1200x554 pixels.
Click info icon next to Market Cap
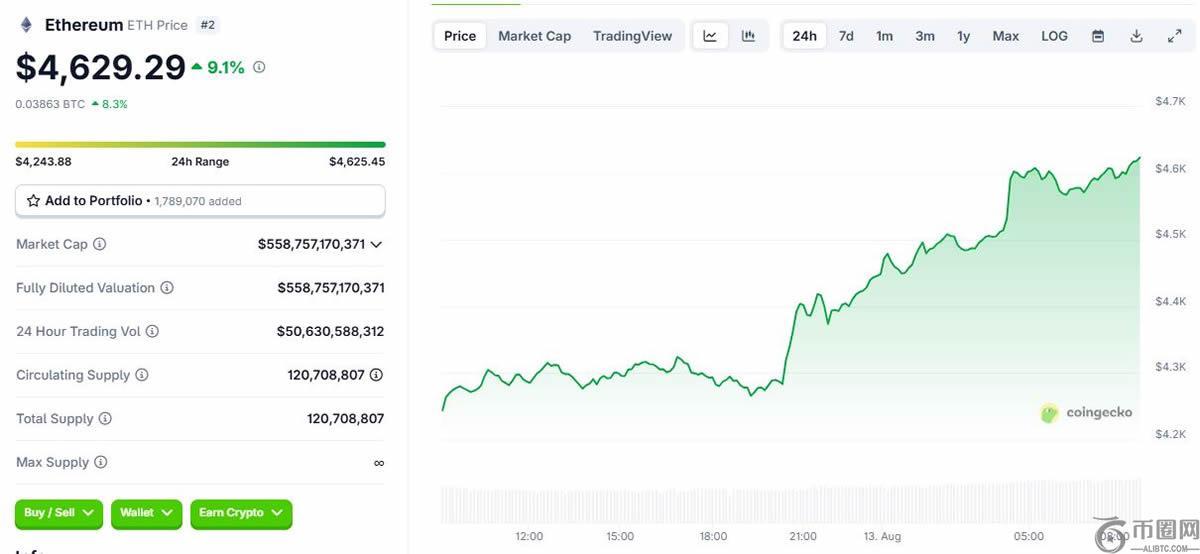tap(99, 244)
